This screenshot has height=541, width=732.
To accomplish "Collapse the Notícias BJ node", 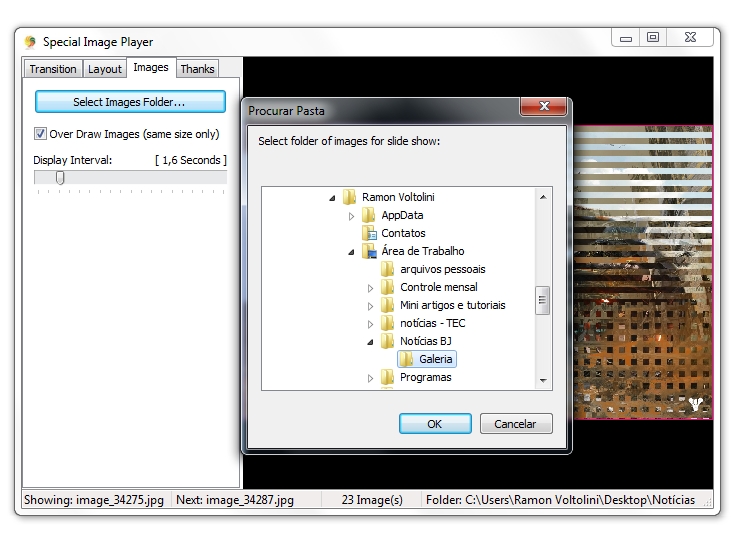I will point(371,342).
